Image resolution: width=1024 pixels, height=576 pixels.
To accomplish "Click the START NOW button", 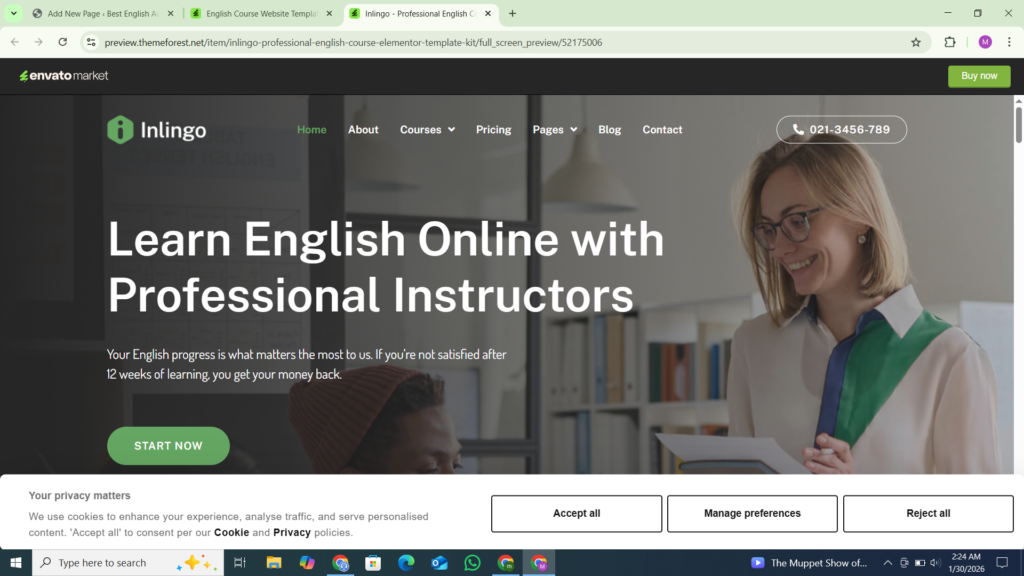I will [168, 446].
